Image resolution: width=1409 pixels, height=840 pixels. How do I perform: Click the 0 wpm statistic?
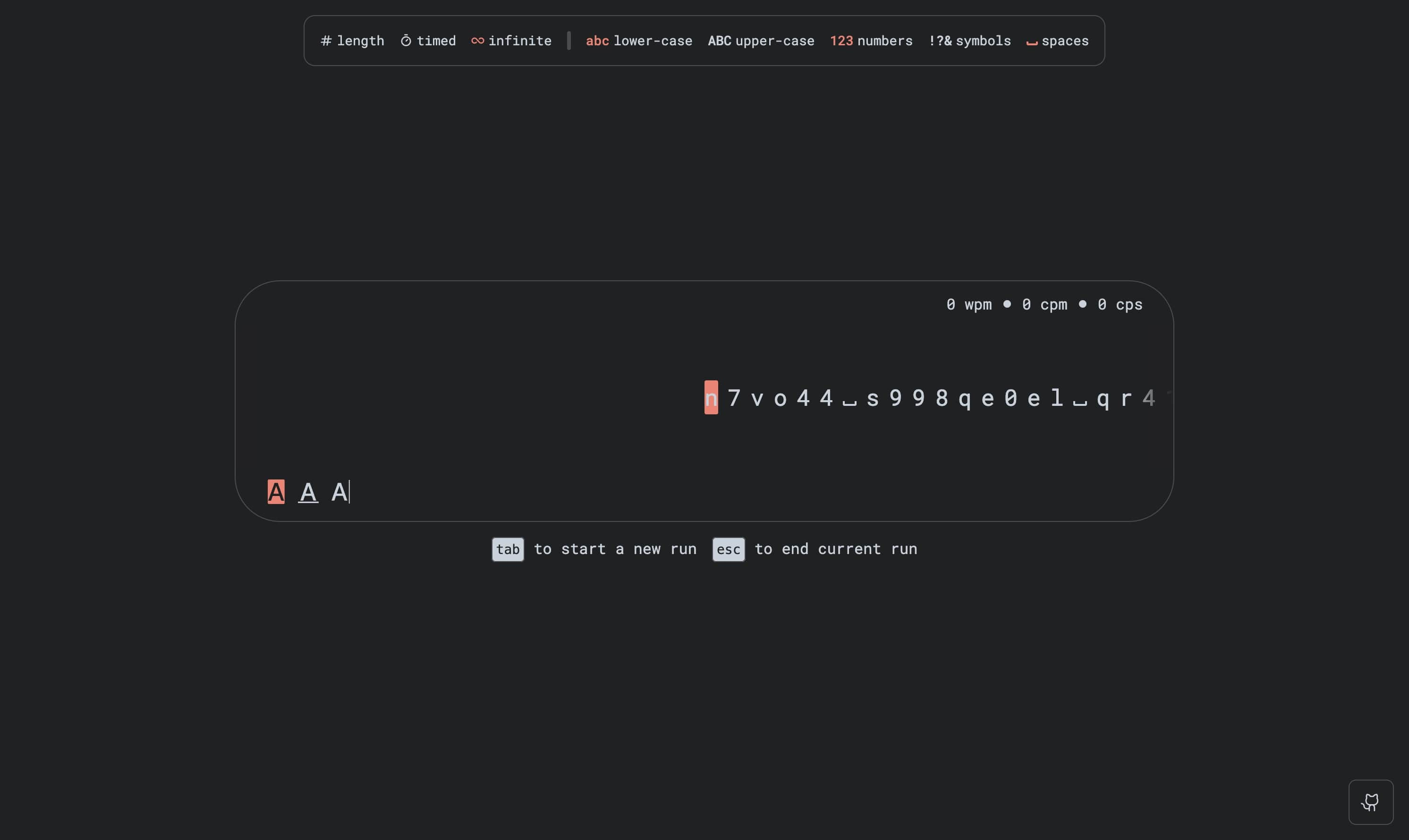coord(968,304)
